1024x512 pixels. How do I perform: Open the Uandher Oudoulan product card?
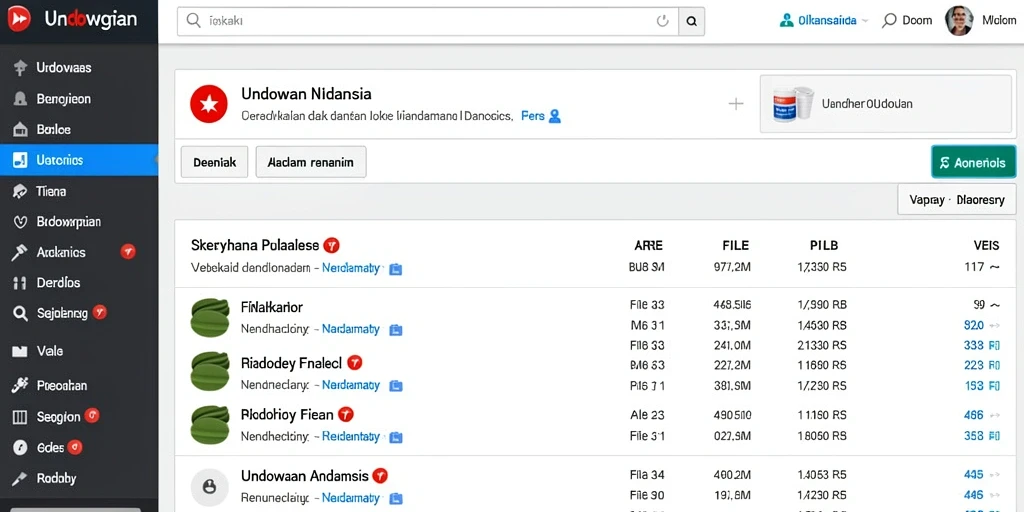point(888,104)
